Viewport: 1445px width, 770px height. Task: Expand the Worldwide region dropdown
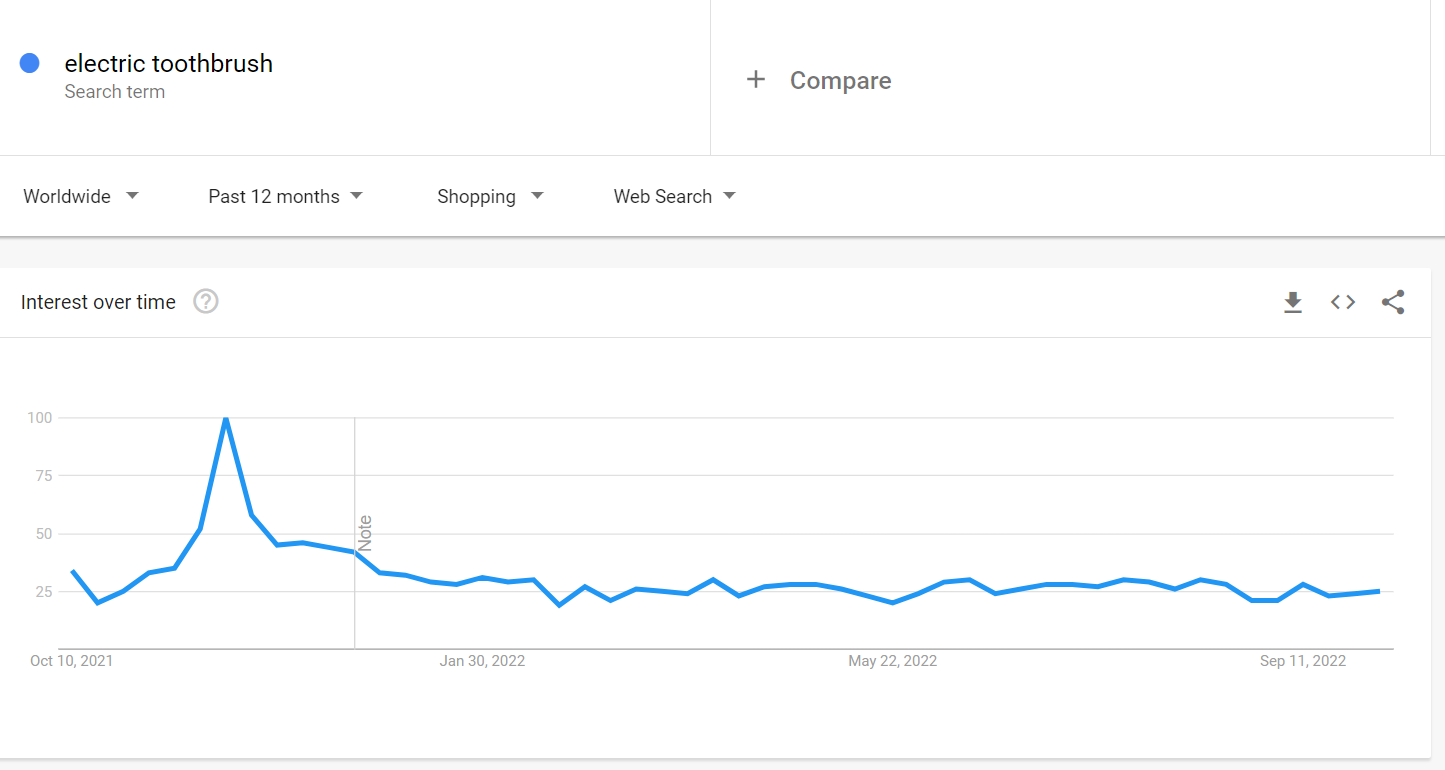81,196
